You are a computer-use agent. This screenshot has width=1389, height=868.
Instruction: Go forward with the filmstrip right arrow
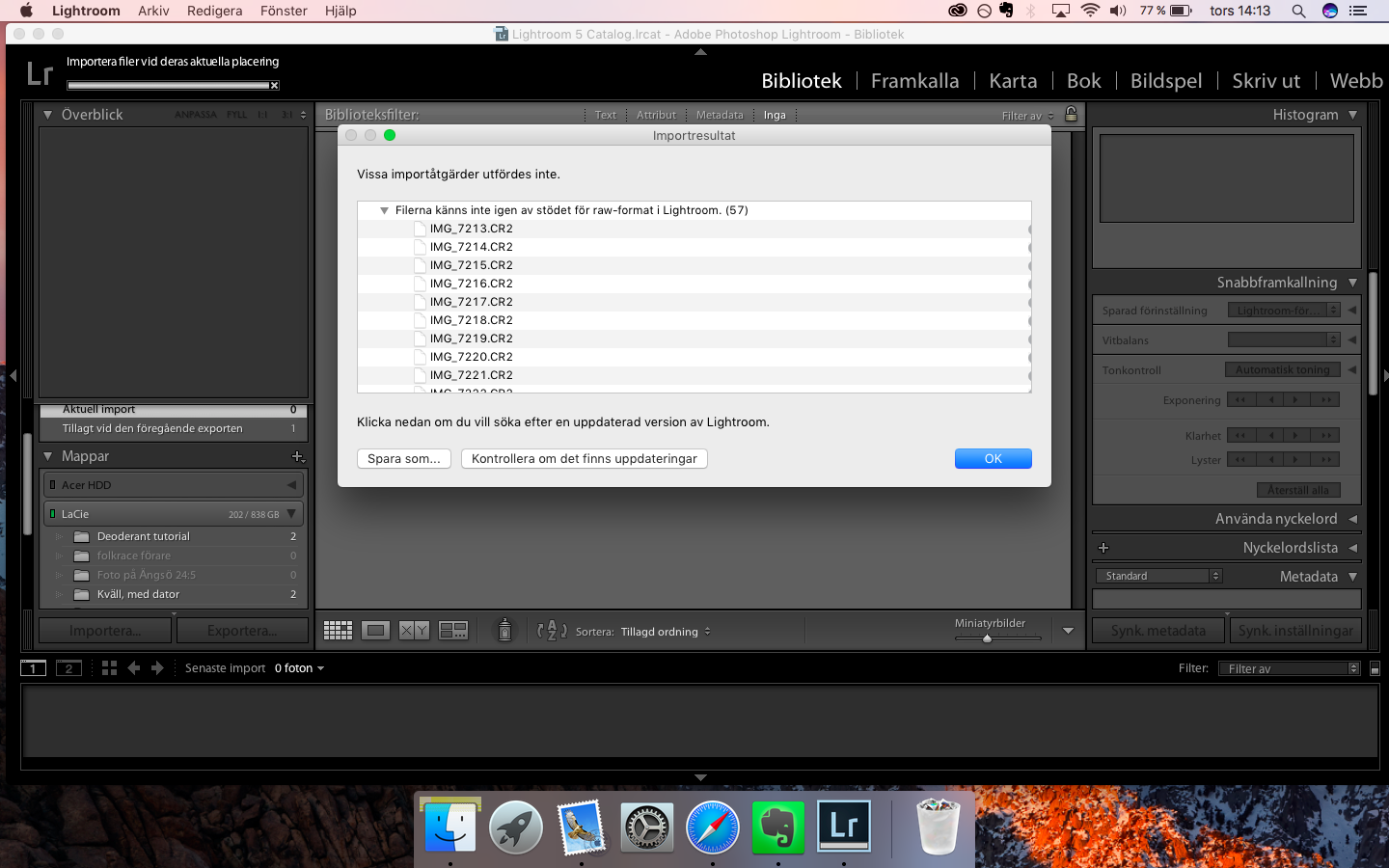click(157, 667)
